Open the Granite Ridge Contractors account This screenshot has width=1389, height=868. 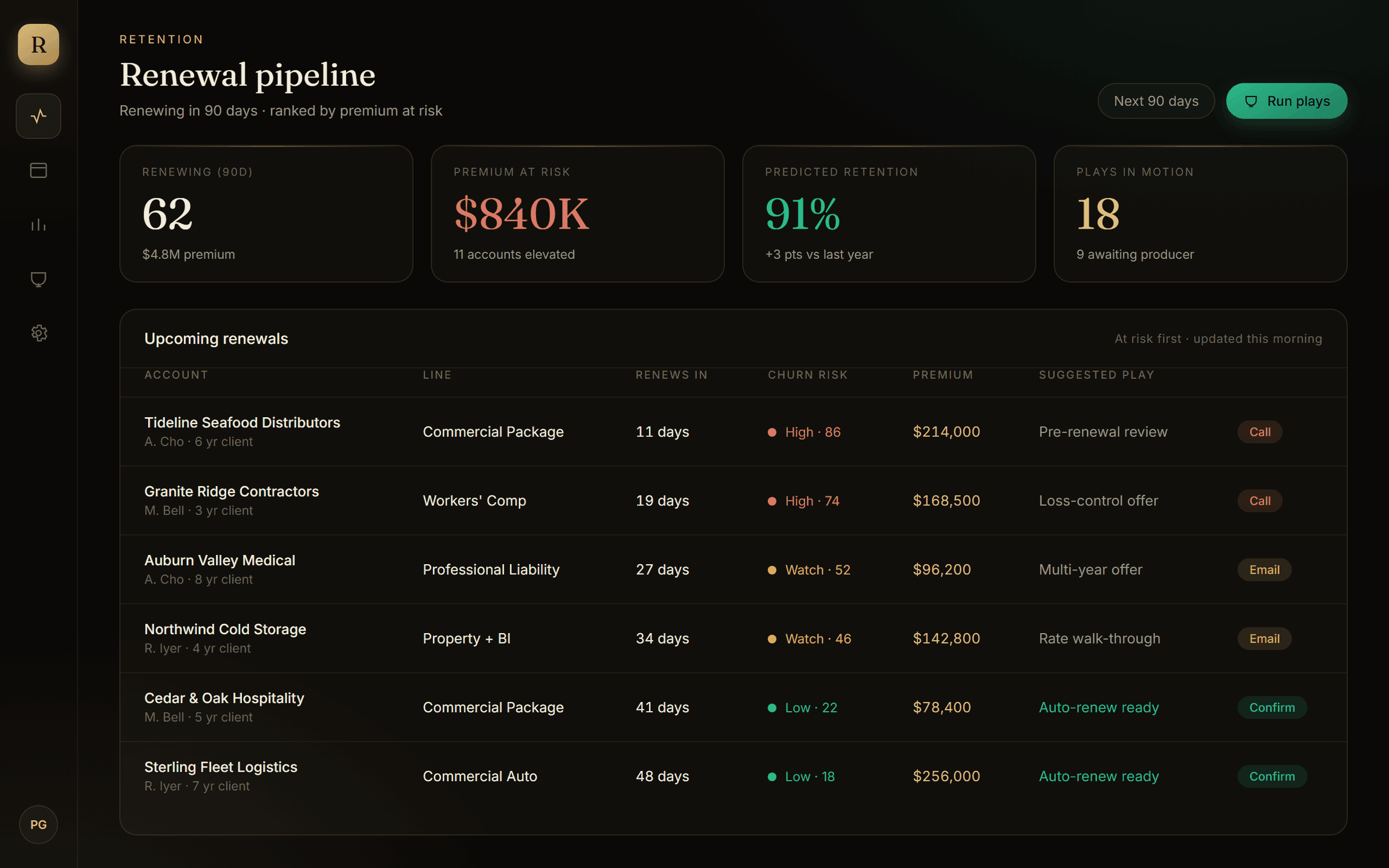[x=231, y=491]
